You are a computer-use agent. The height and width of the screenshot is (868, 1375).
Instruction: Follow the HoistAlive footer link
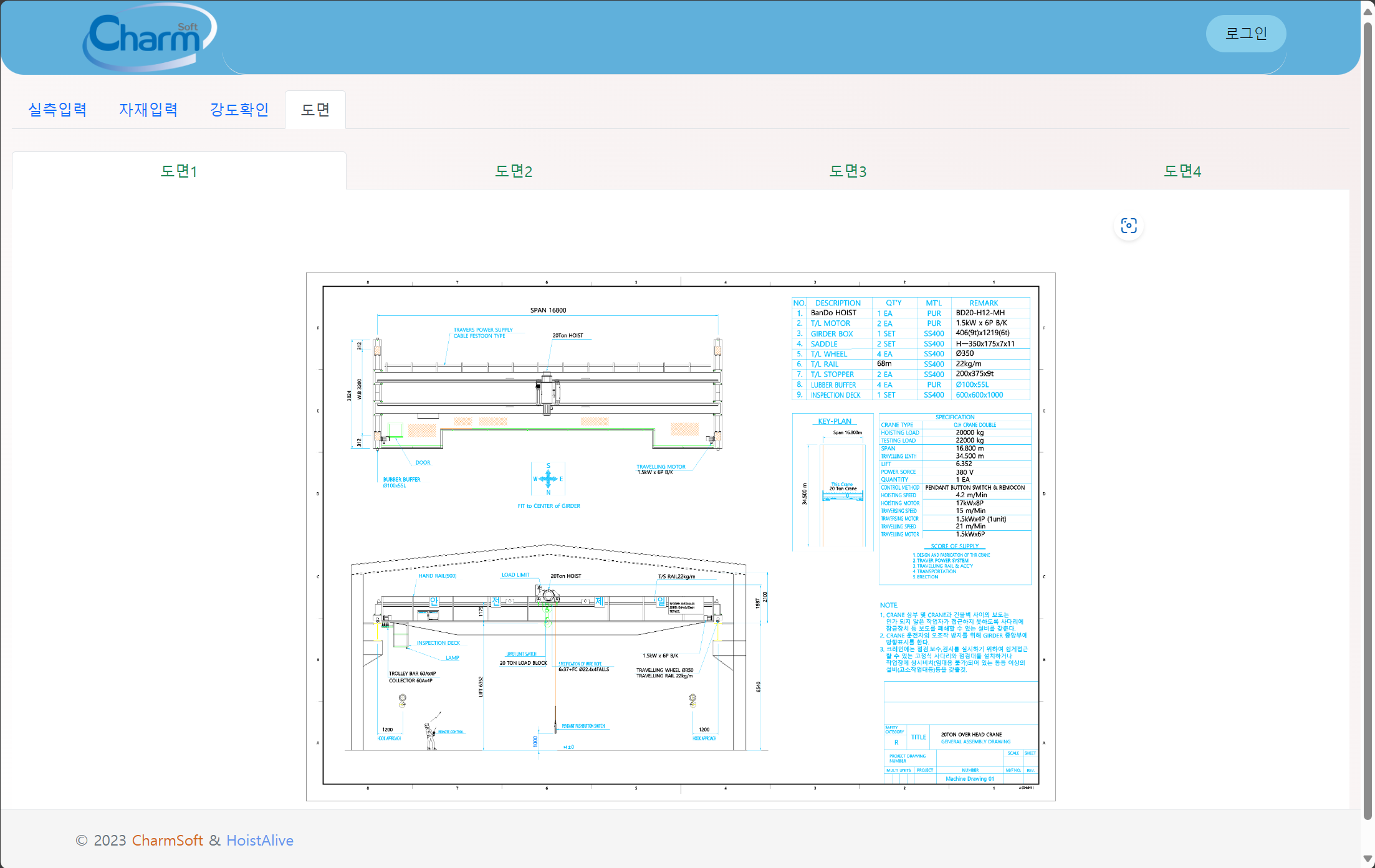tap(259, 841)
